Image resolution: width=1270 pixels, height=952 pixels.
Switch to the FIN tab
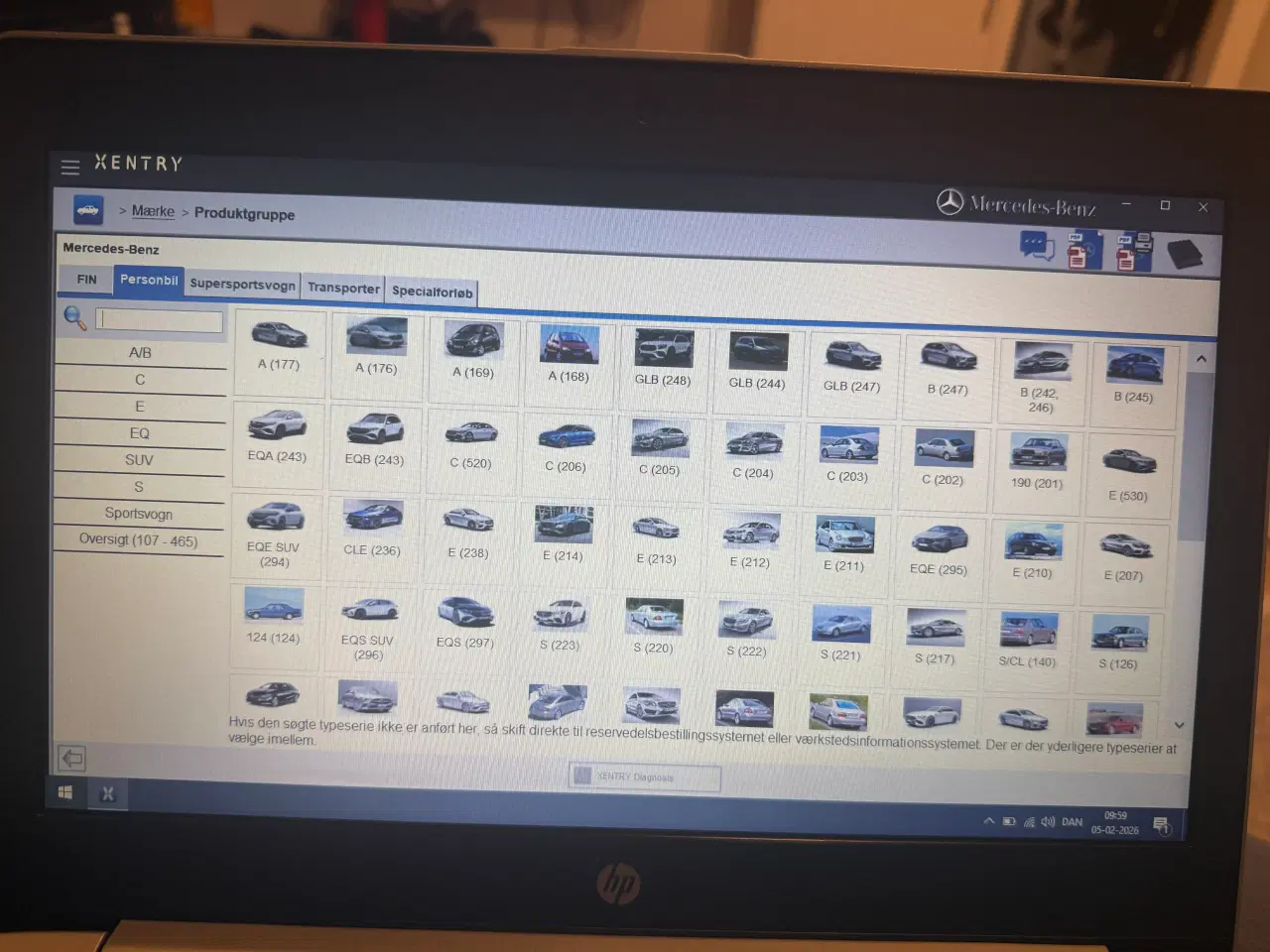pyautogui.click(x=84, y=280)
